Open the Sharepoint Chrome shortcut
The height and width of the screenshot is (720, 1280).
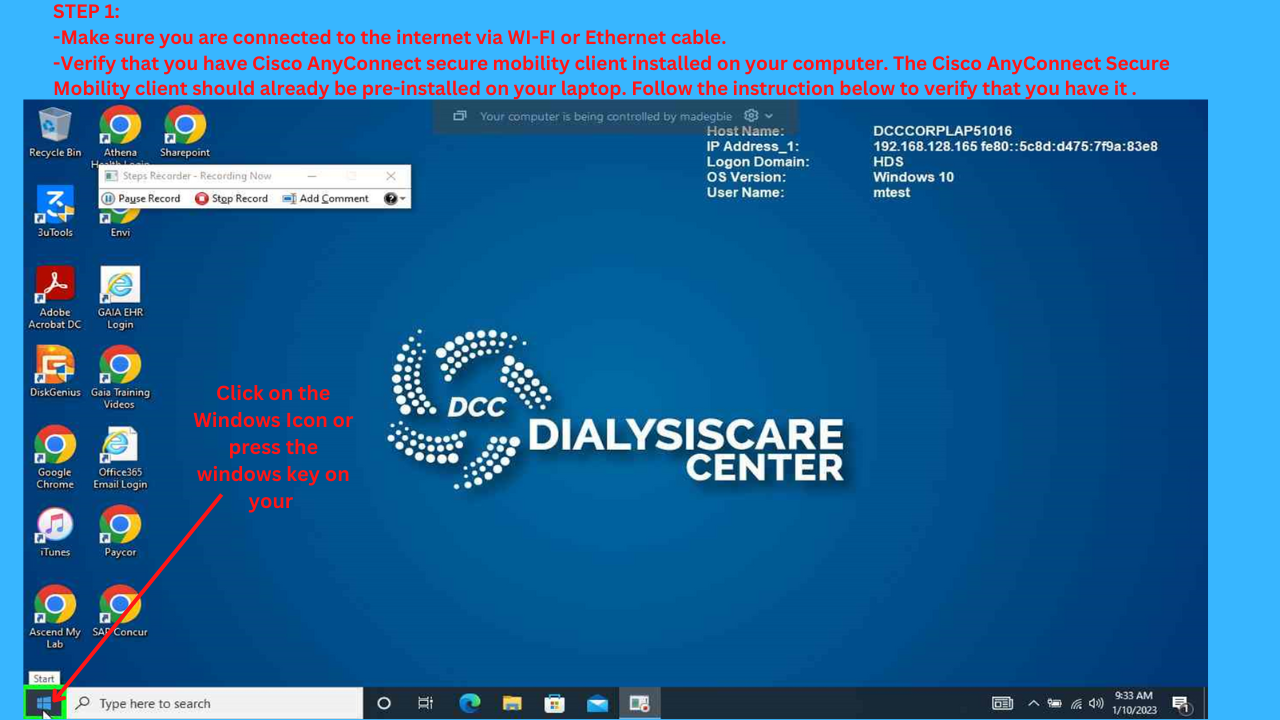[x=185, y=133]
